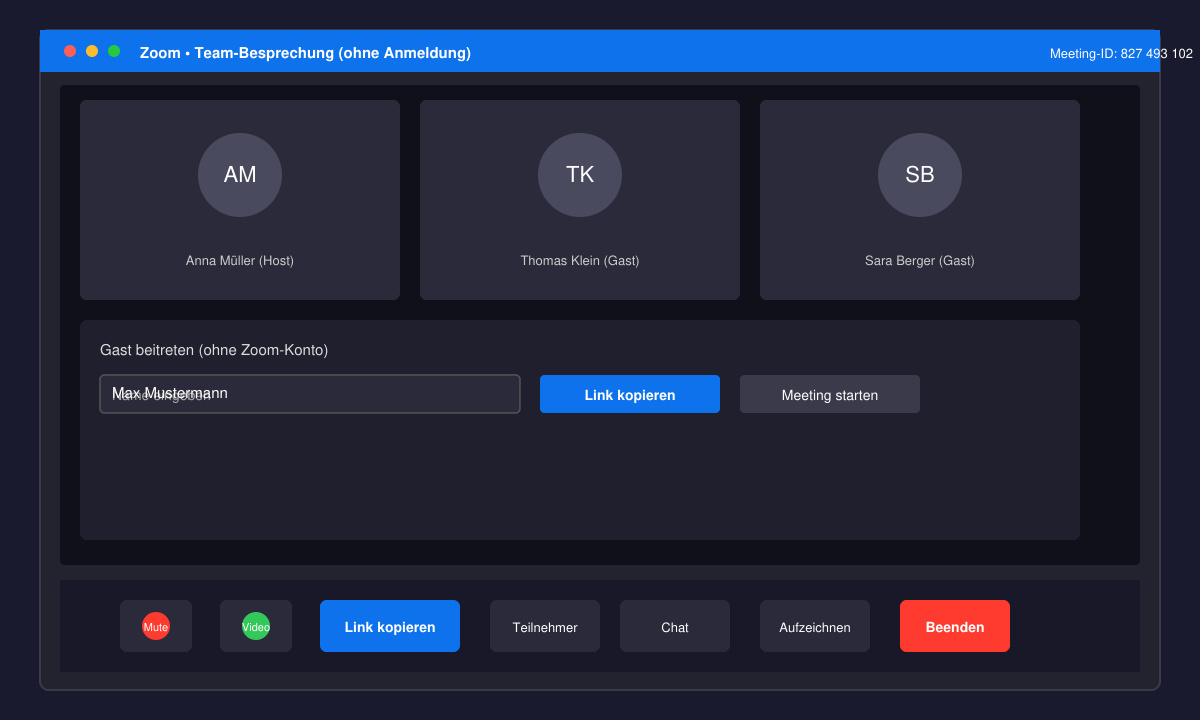This screenshot has height=720, width=1200.
Task: Click the Anna Müller (Host) name label
Action: pyautogui.click(x=240, y=261)
